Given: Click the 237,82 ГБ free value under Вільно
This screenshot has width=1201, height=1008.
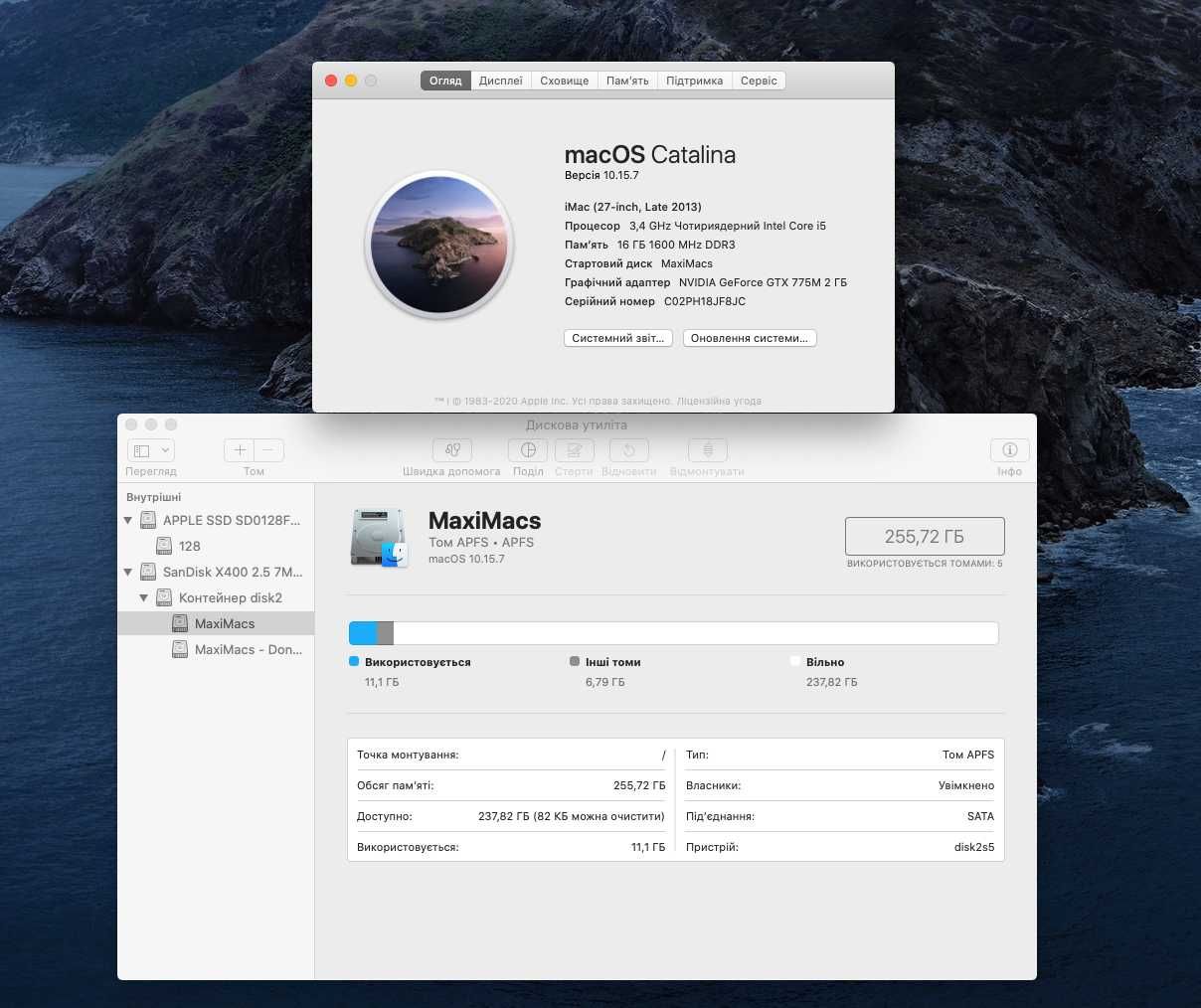Looking at the screenshot, I should (x=831, y=682).
